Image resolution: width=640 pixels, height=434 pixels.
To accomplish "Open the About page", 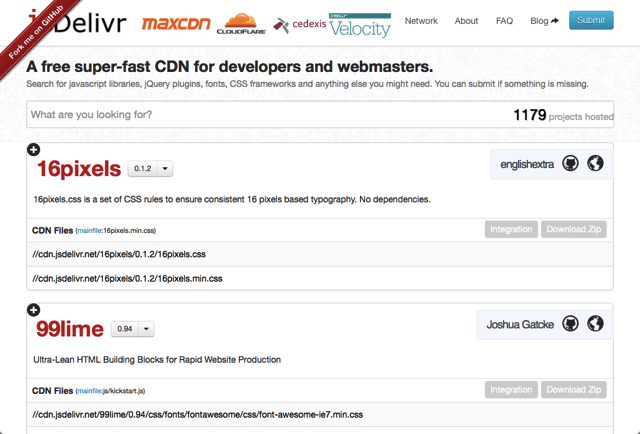I will 466,21.
